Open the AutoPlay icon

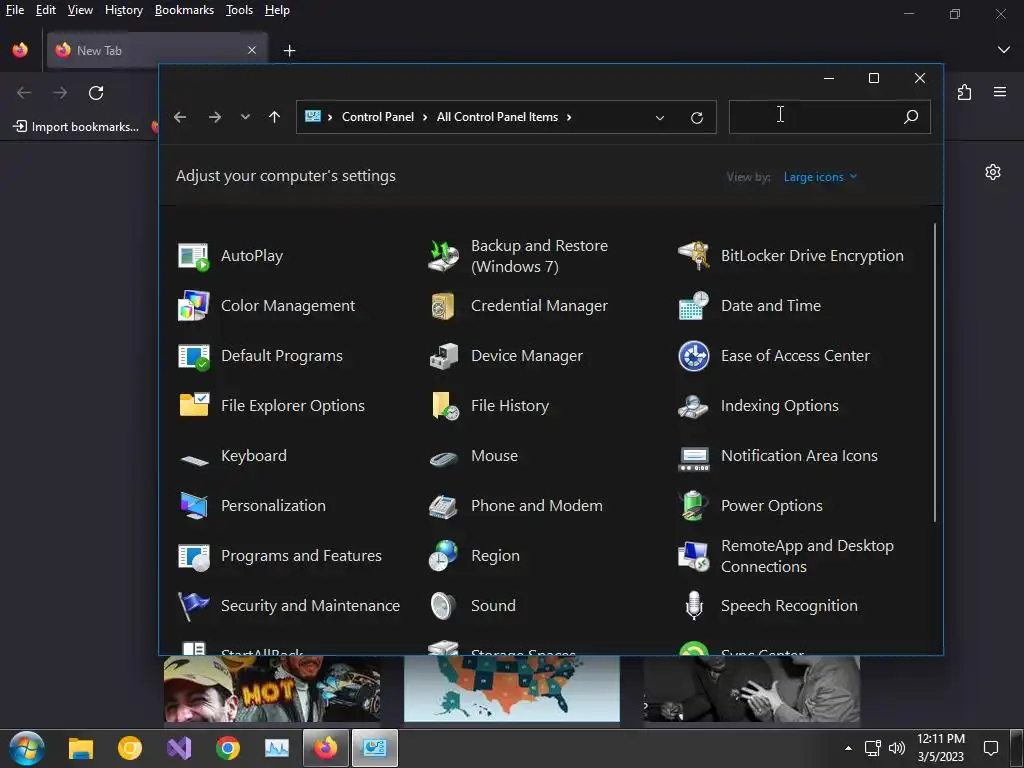click(193, 256)
